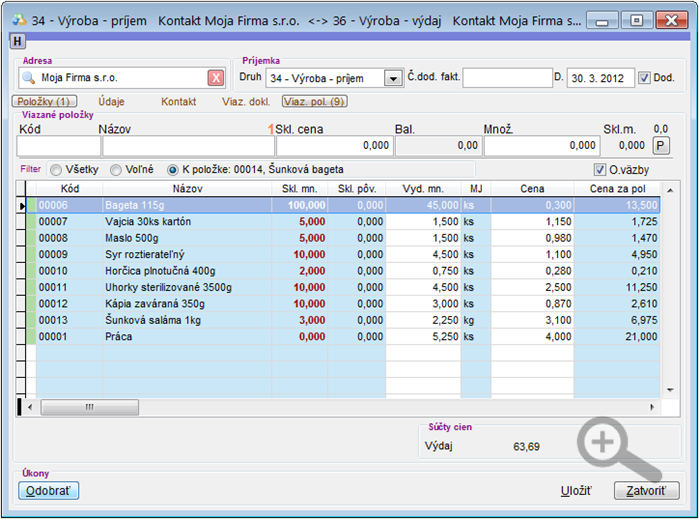Viewport: 699px width, 519px height.
Task: Switch to the Údaje tab
Action: [x=111, y=102]
